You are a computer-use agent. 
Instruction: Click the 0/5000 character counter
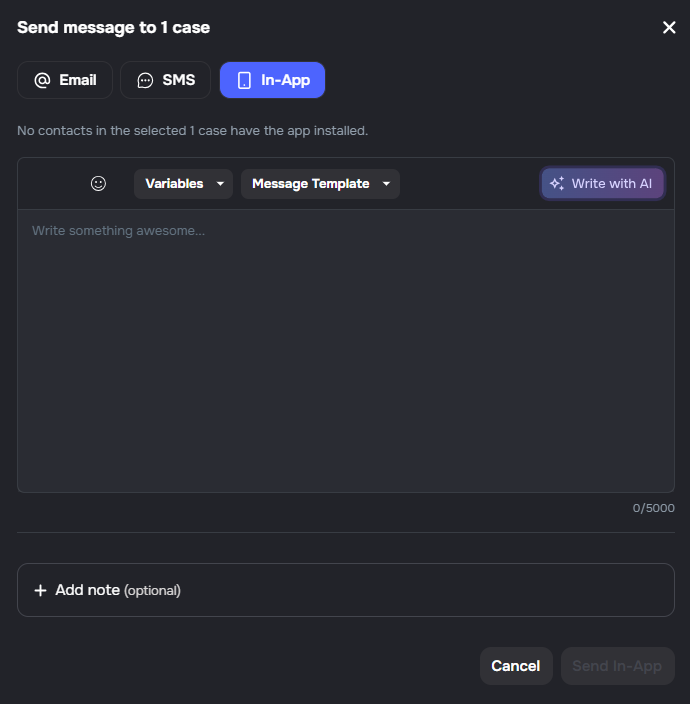click(x=653, y=508)
